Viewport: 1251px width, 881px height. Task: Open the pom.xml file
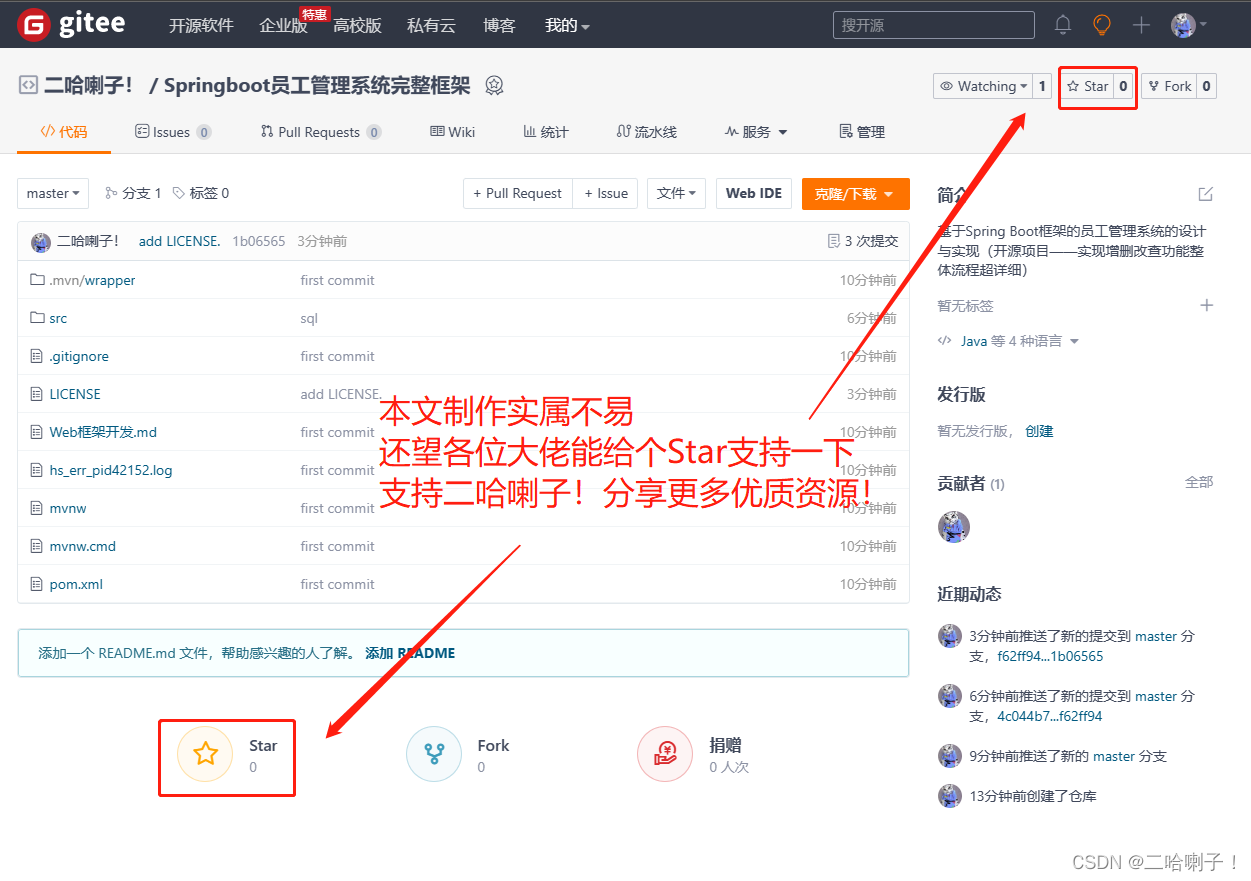pos(76,584)
